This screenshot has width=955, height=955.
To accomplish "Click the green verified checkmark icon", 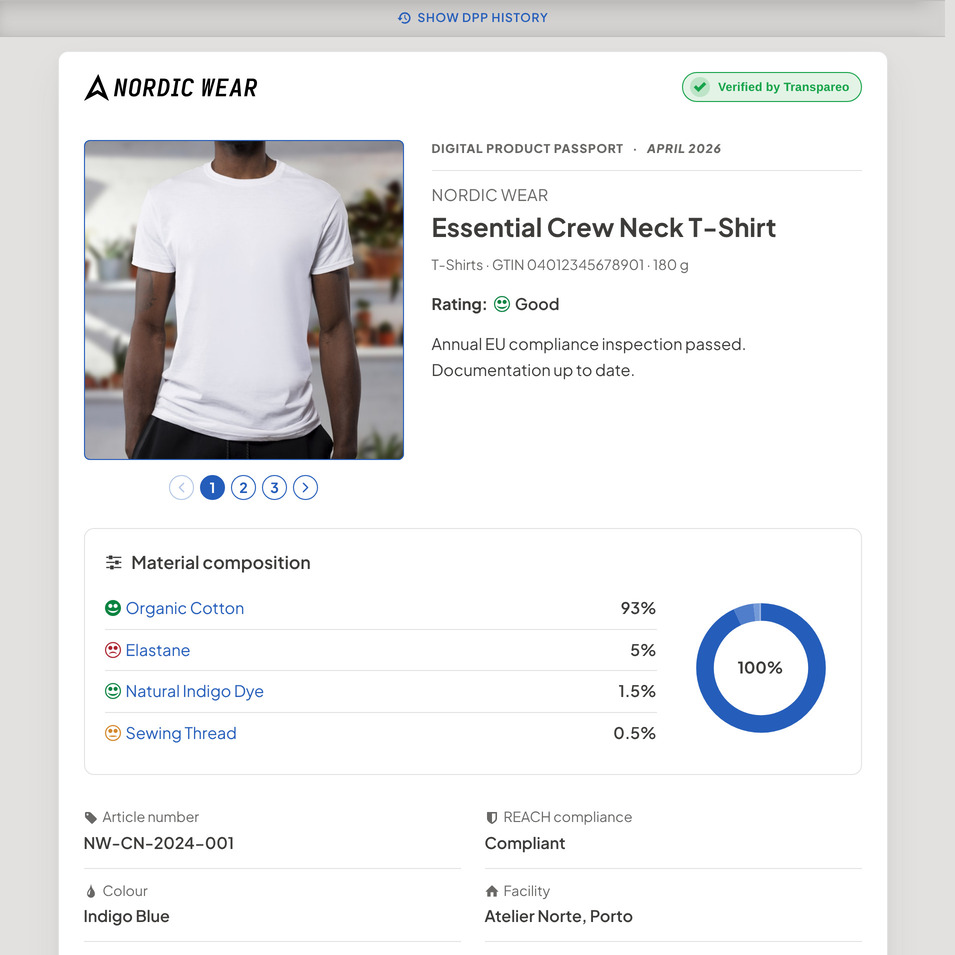I will coord(700,87).
